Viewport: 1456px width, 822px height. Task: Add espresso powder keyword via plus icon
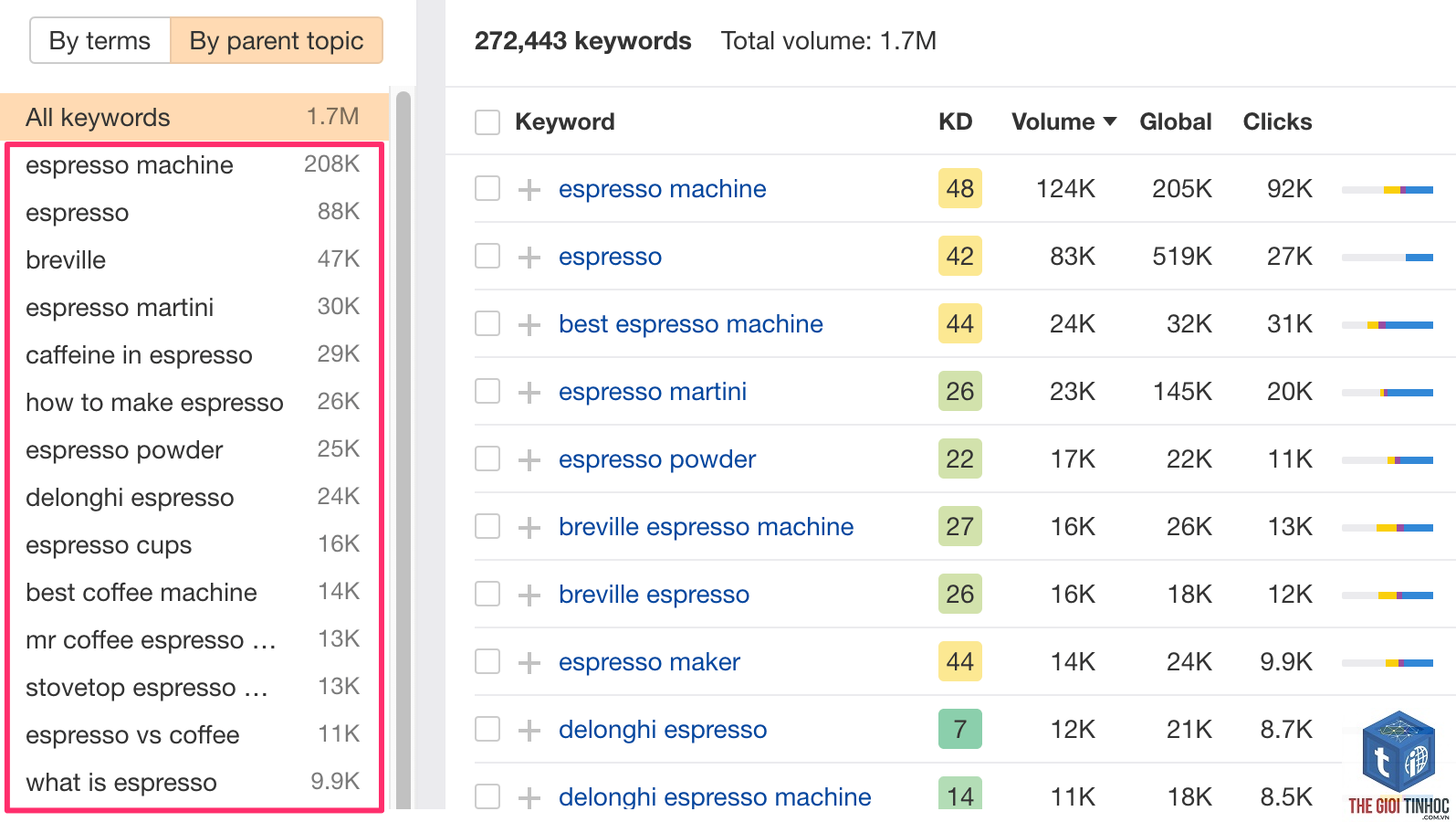pos(529,459)
